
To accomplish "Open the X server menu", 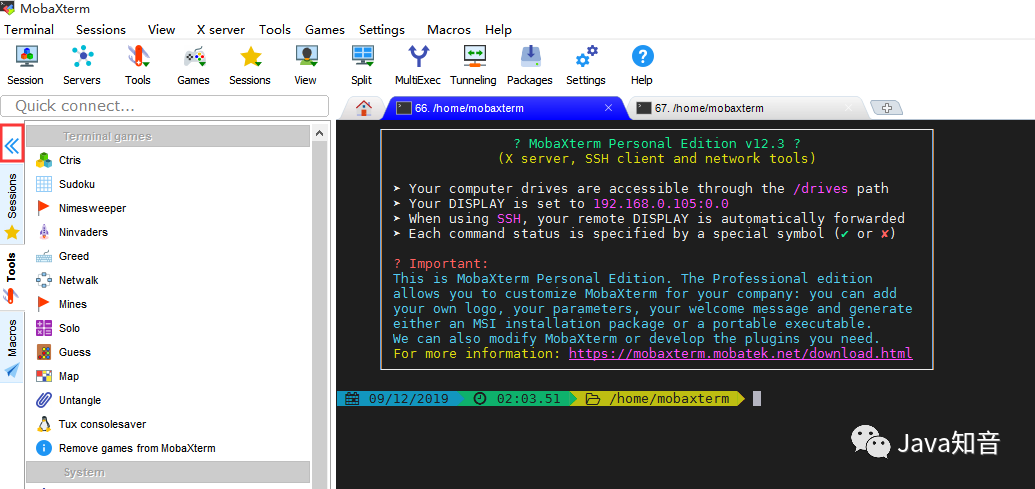I will click(x=220, y=30).
